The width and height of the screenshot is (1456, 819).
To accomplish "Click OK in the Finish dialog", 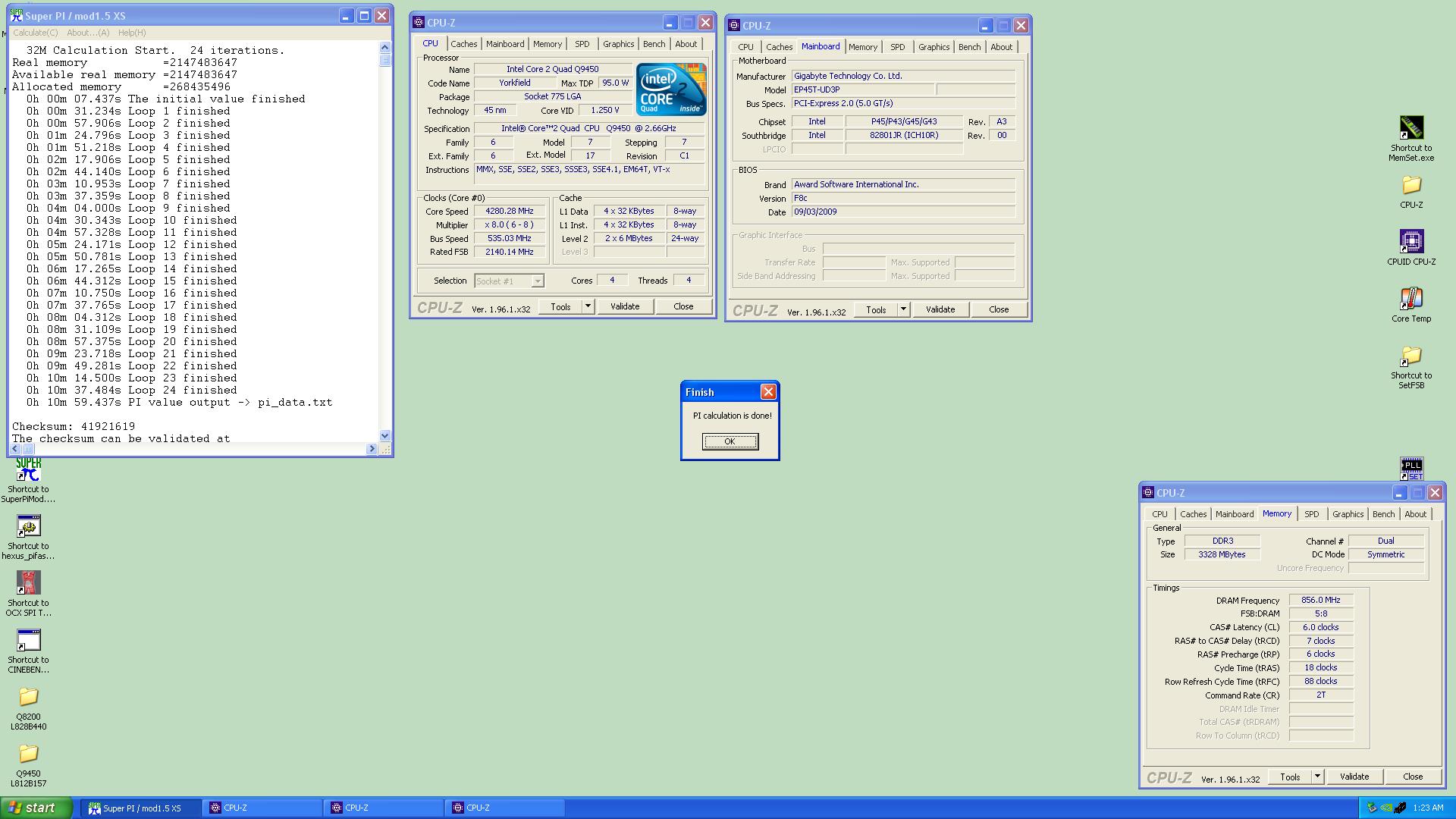I will [x=730, y=441].
